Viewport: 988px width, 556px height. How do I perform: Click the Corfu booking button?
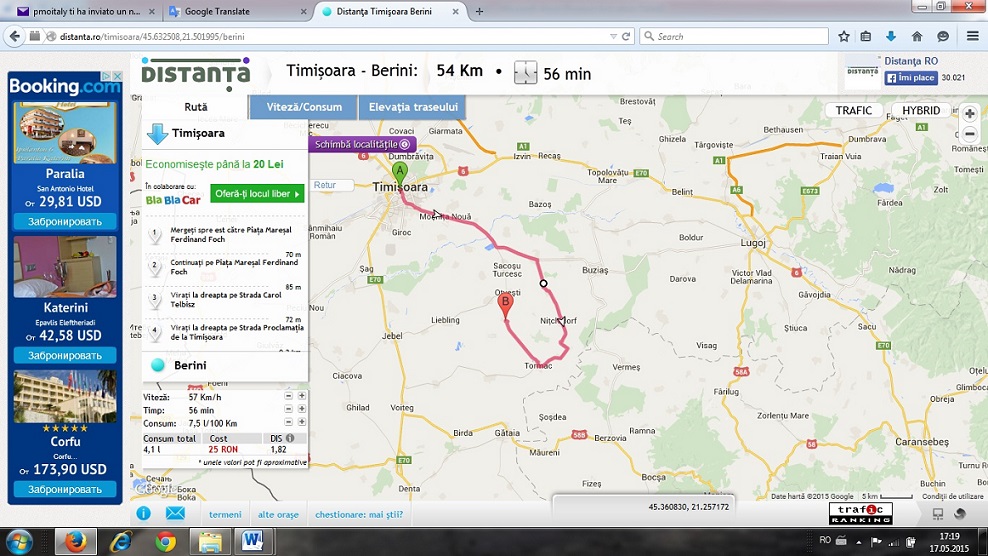coord(64,489)
